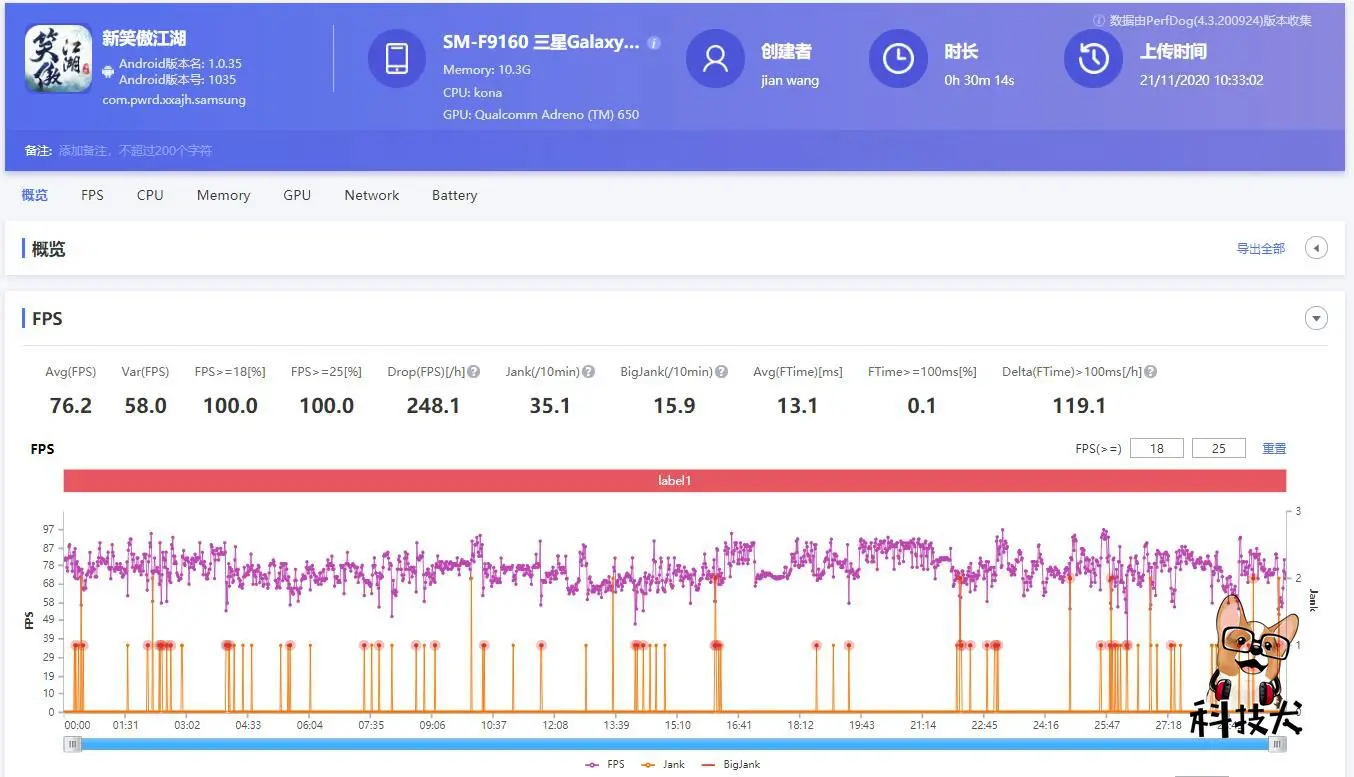Click the BigJank value 15.9
1354x777 pixels.
(674, 406)
